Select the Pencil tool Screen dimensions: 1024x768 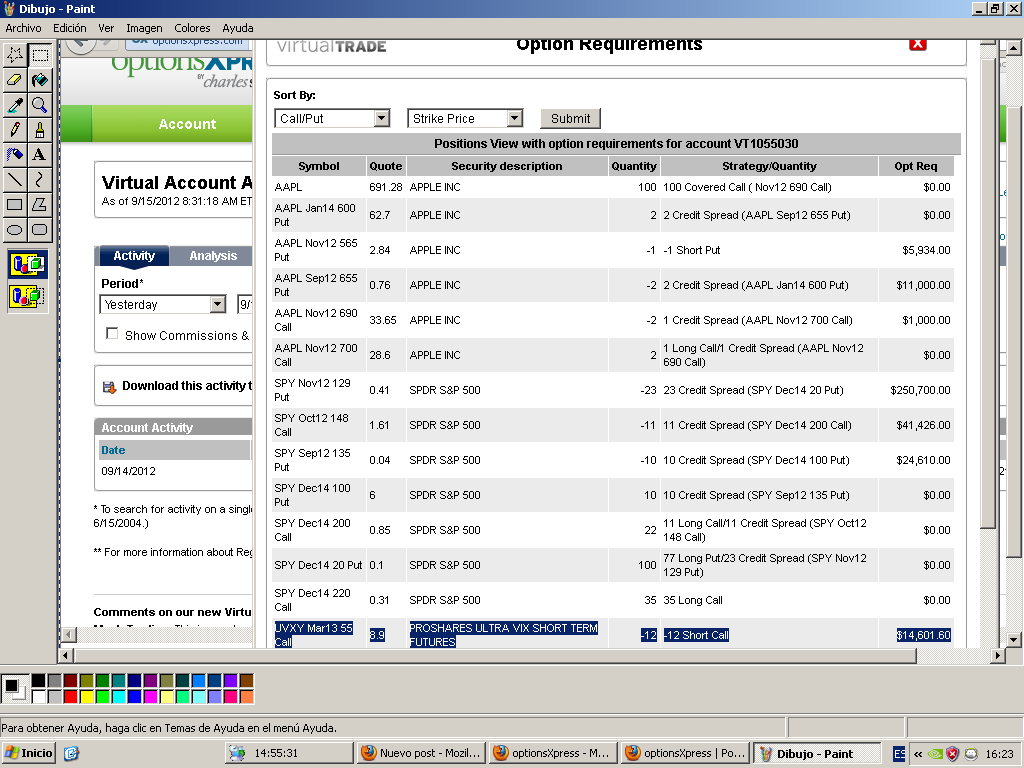pyautogui.click(x=15, y=129)
